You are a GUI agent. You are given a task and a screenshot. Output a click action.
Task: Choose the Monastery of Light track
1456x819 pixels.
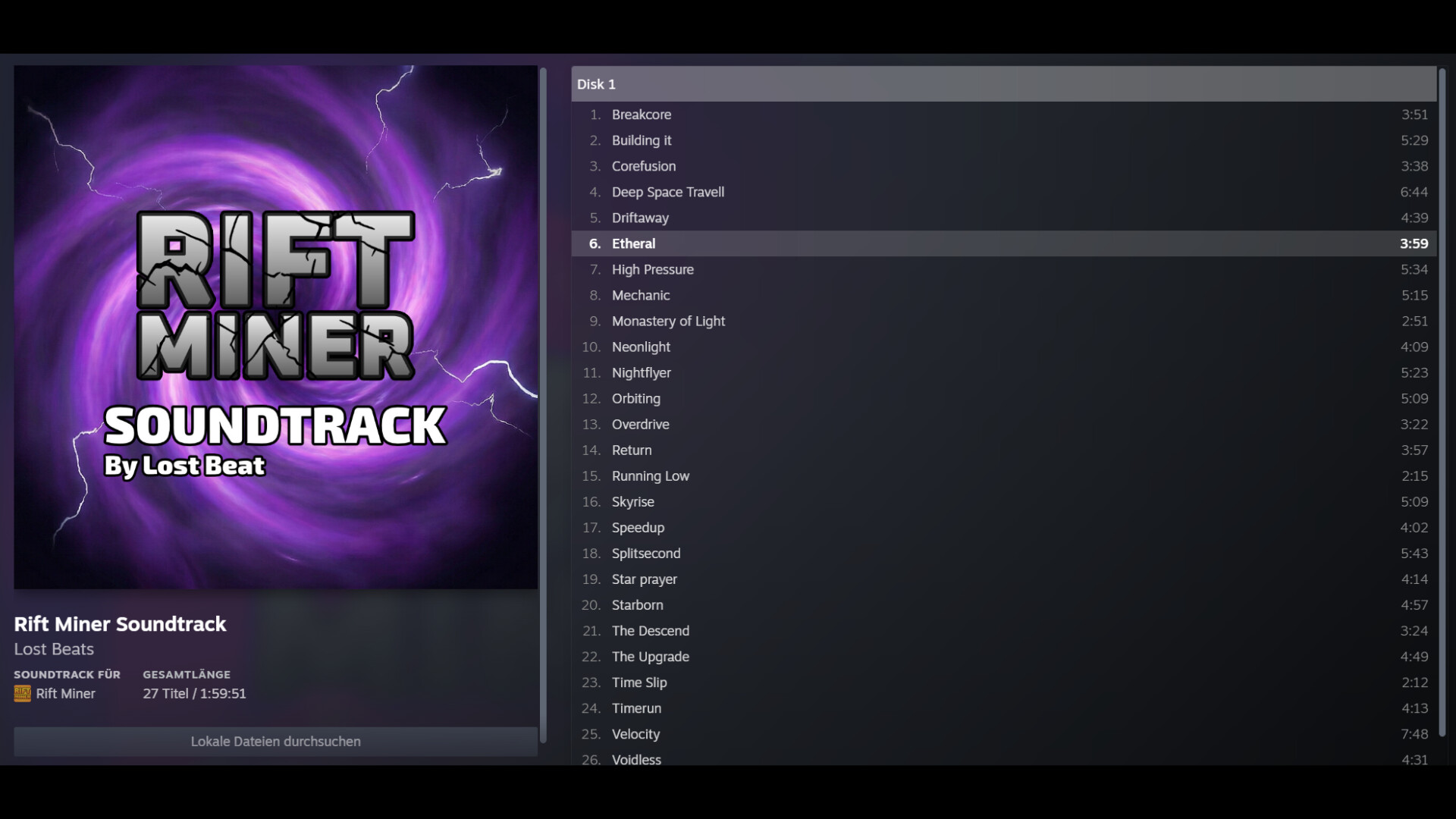pyautogui.click(x=668, y=321)
